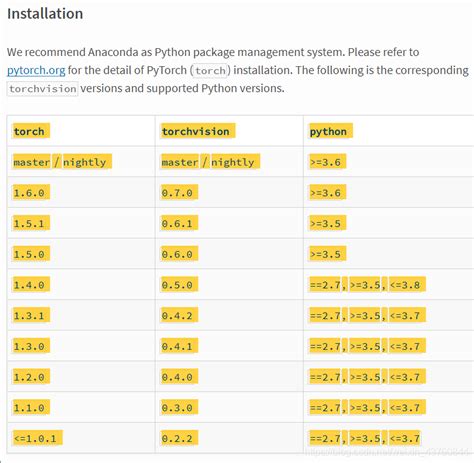The width and height of the screenshot is (474, 463).
Task: Click torch version 1.5.1 cell
Action: [x=31, y=223]
